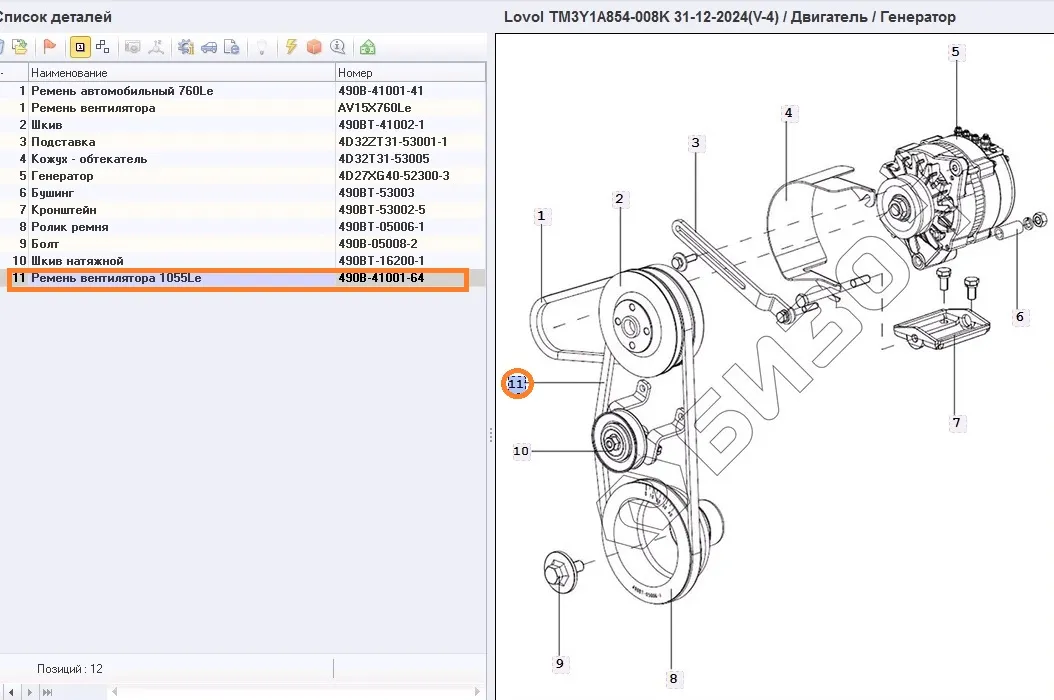
Task: Click callout number 8 on the diagram
Action: (673, 678)
